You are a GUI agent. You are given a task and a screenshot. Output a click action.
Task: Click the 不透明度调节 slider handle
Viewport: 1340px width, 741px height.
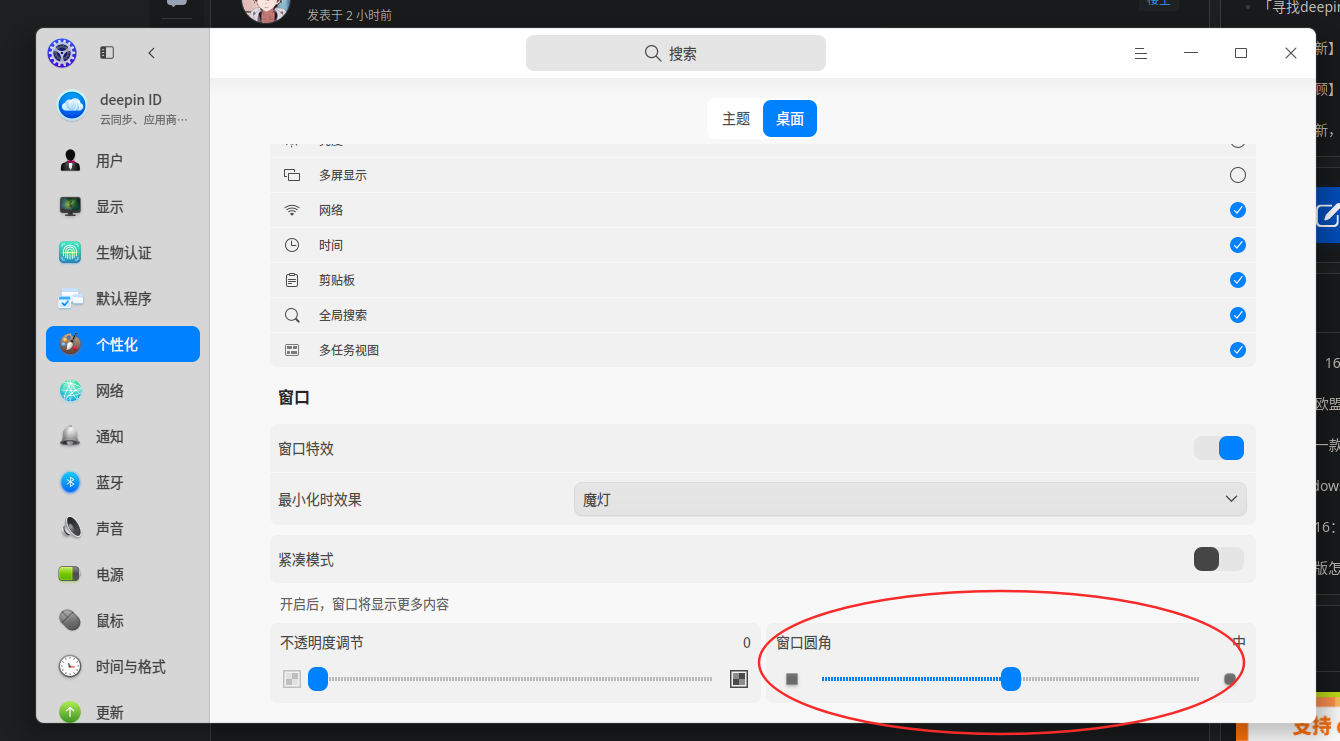(318, 679)
